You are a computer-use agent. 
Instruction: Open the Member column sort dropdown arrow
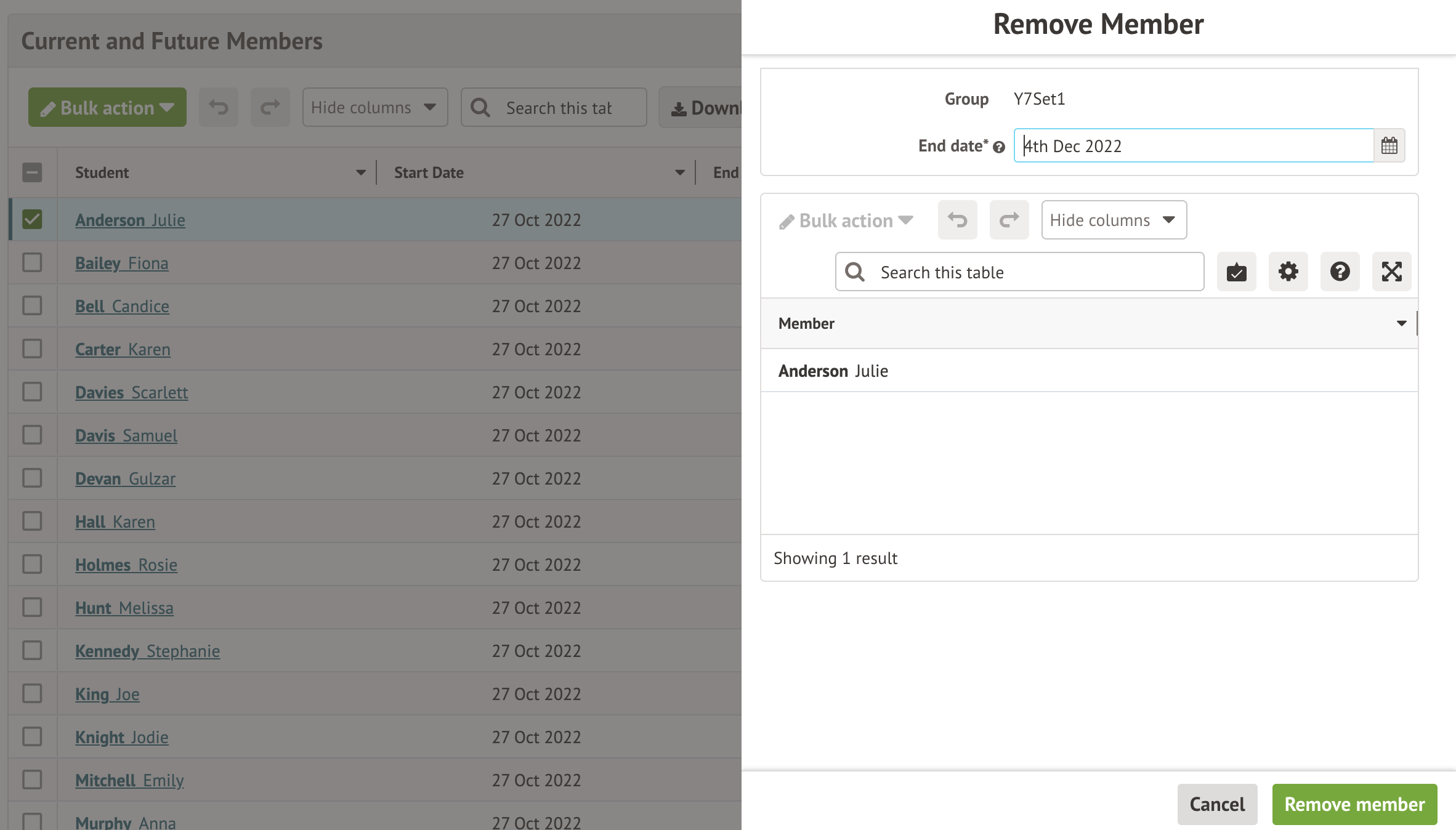point(1401,323)
